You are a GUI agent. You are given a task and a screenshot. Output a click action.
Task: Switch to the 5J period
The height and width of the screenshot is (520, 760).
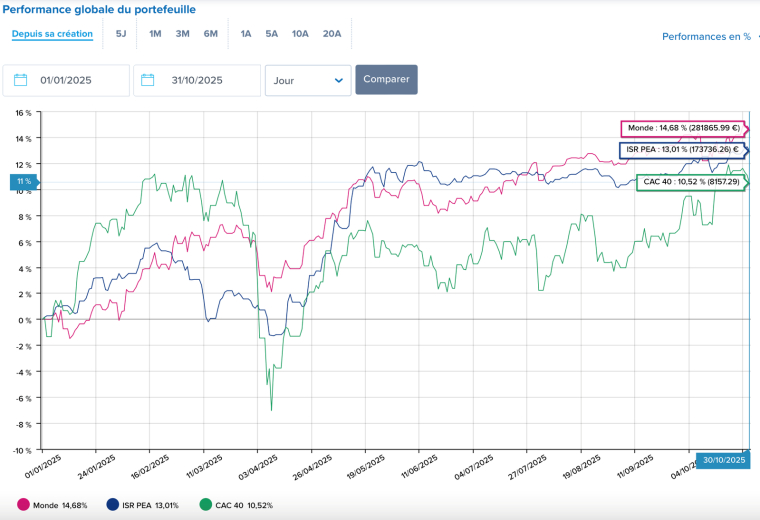coord(121,34)
